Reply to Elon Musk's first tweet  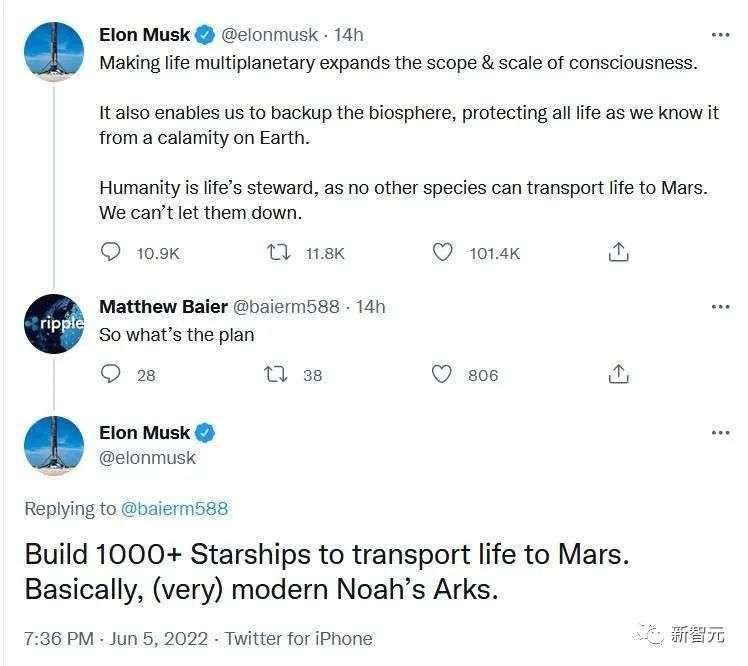(x=111, y=253)
